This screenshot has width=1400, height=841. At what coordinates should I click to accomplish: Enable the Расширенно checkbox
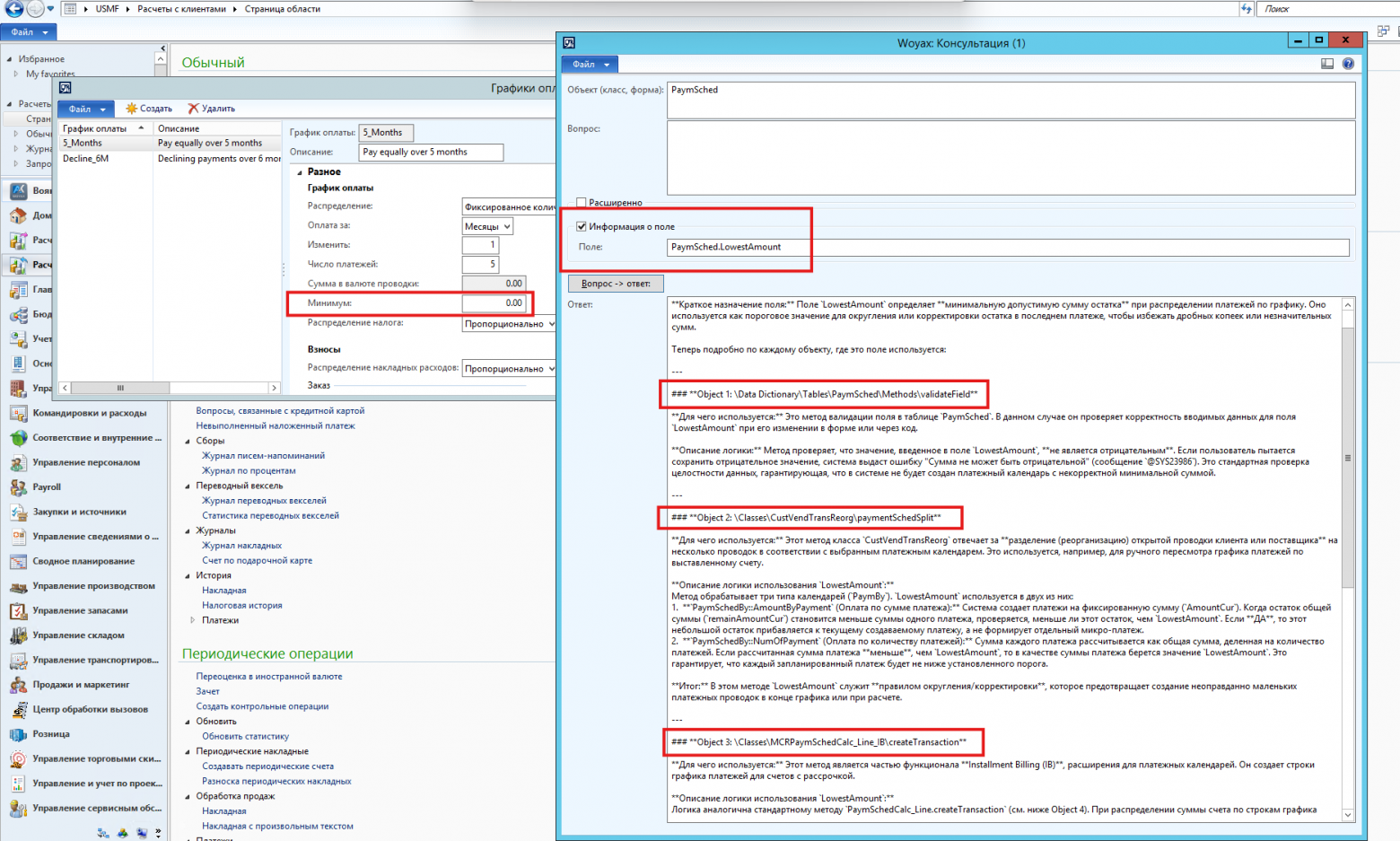(582, 203)
